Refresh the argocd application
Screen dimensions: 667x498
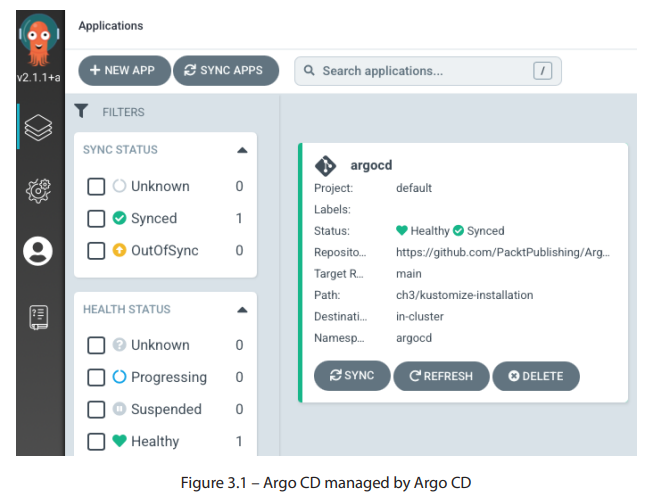click(441, 376)
